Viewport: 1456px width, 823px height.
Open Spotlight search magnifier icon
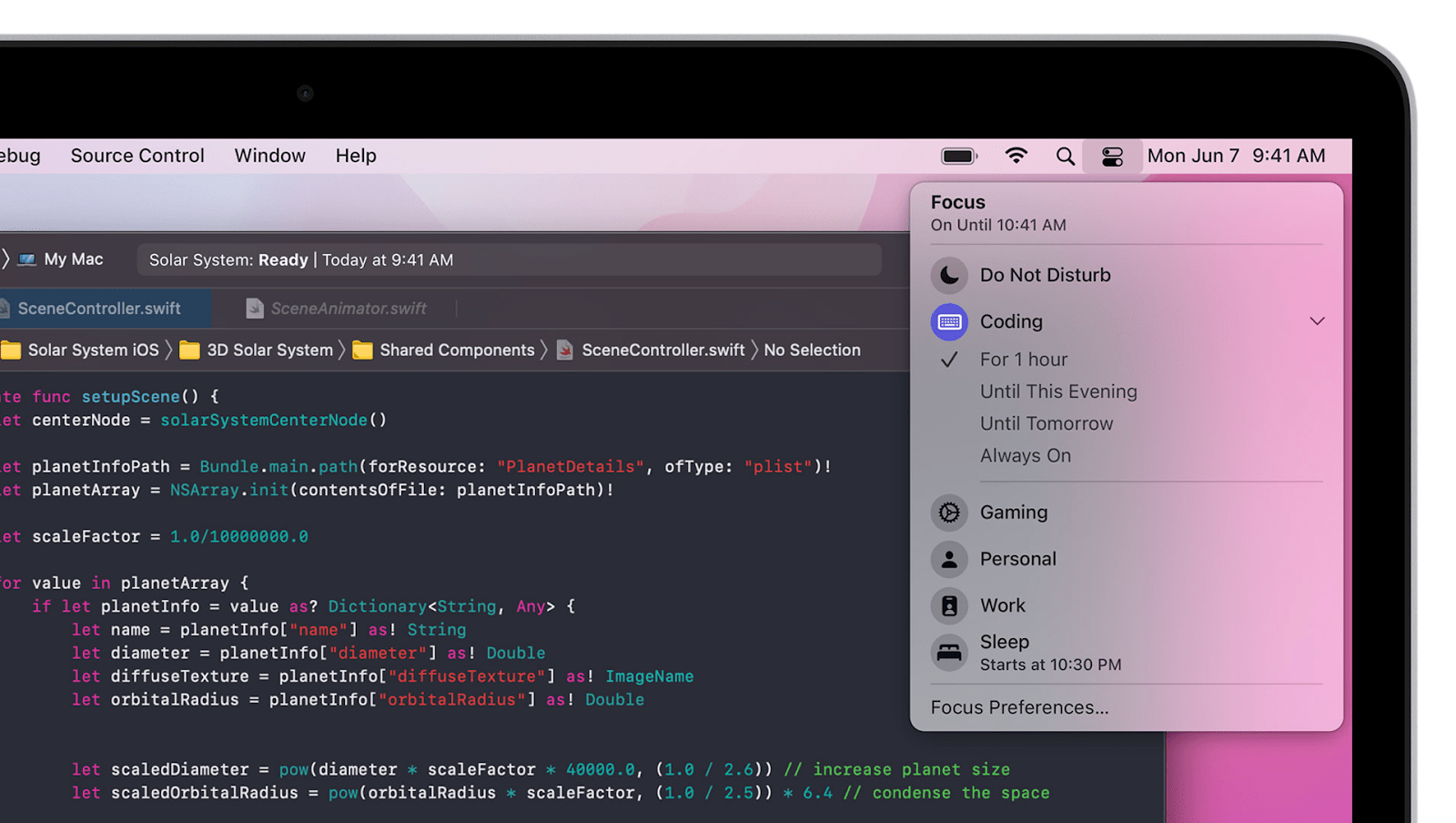[x=1065, y=157]
